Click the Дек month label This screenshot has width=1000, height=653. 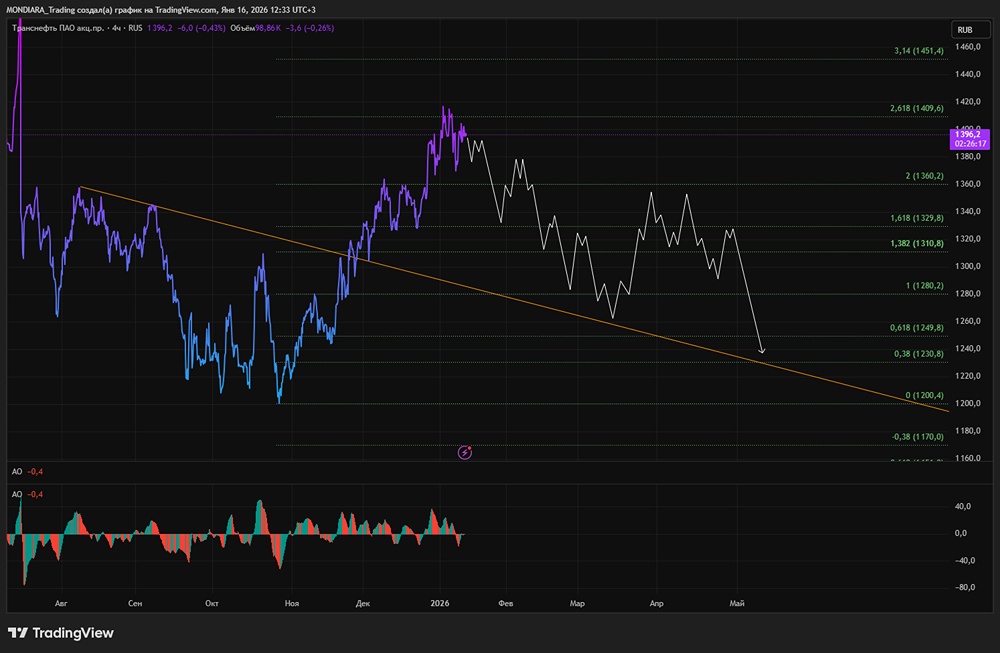(x=363, y=603)
